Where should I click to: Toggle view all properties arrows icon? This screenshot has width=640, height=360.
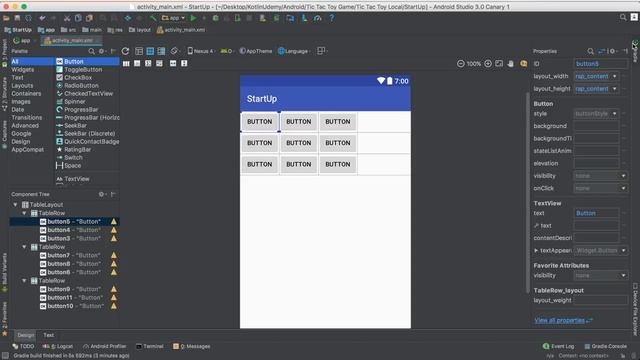(x=601, y=51)
